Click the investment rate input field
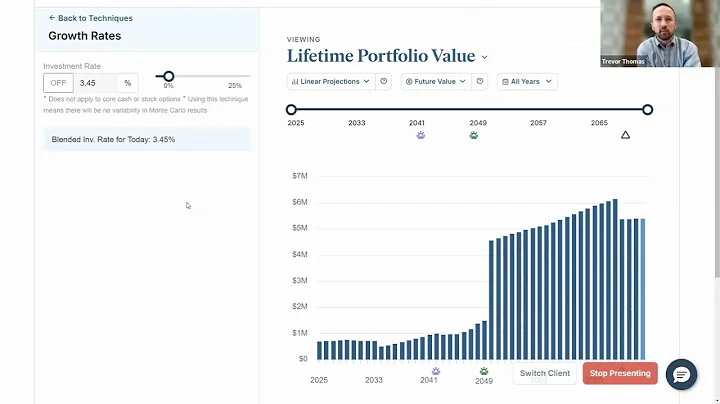The width and height of the screenshot is (720, 404). pyautogui.click(x=95, y=83)
